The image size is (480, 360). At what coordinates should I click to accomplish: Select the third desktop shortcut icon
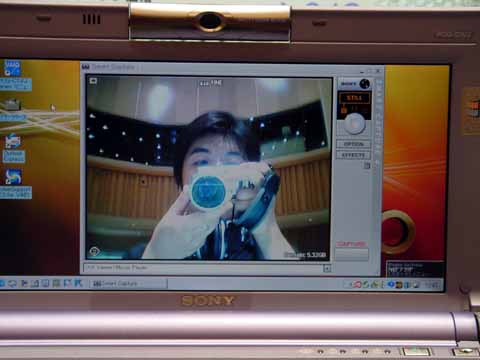[x=13, y=141]
